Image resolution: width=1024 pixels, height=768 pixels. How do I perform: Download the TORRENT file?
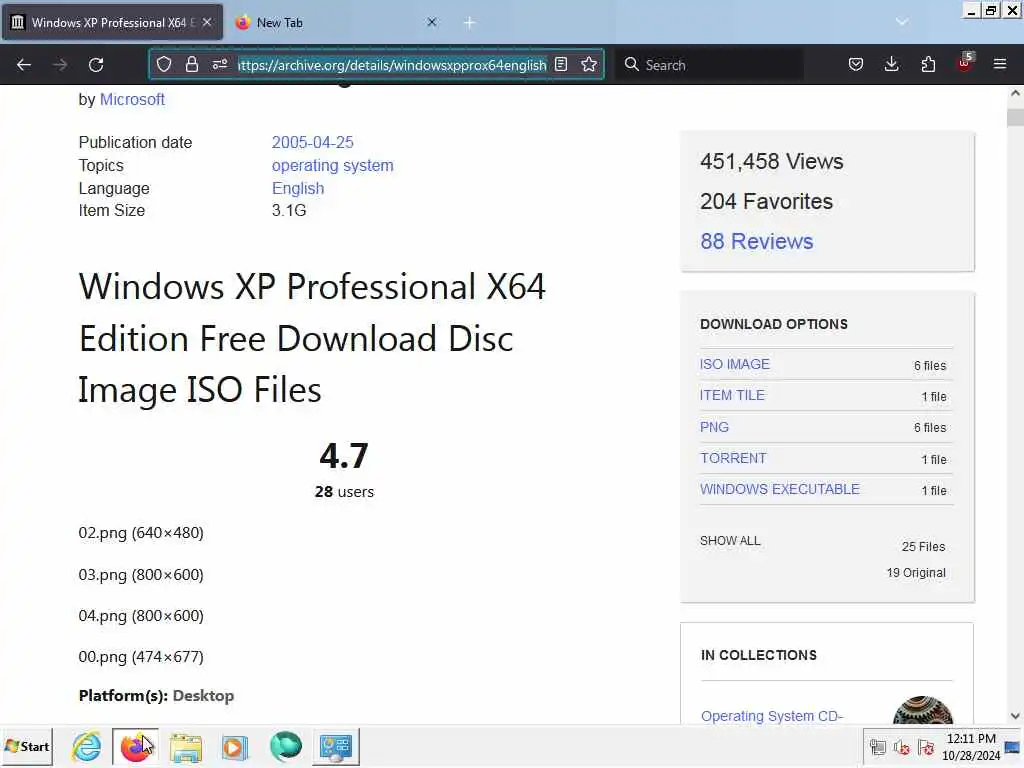733,458
